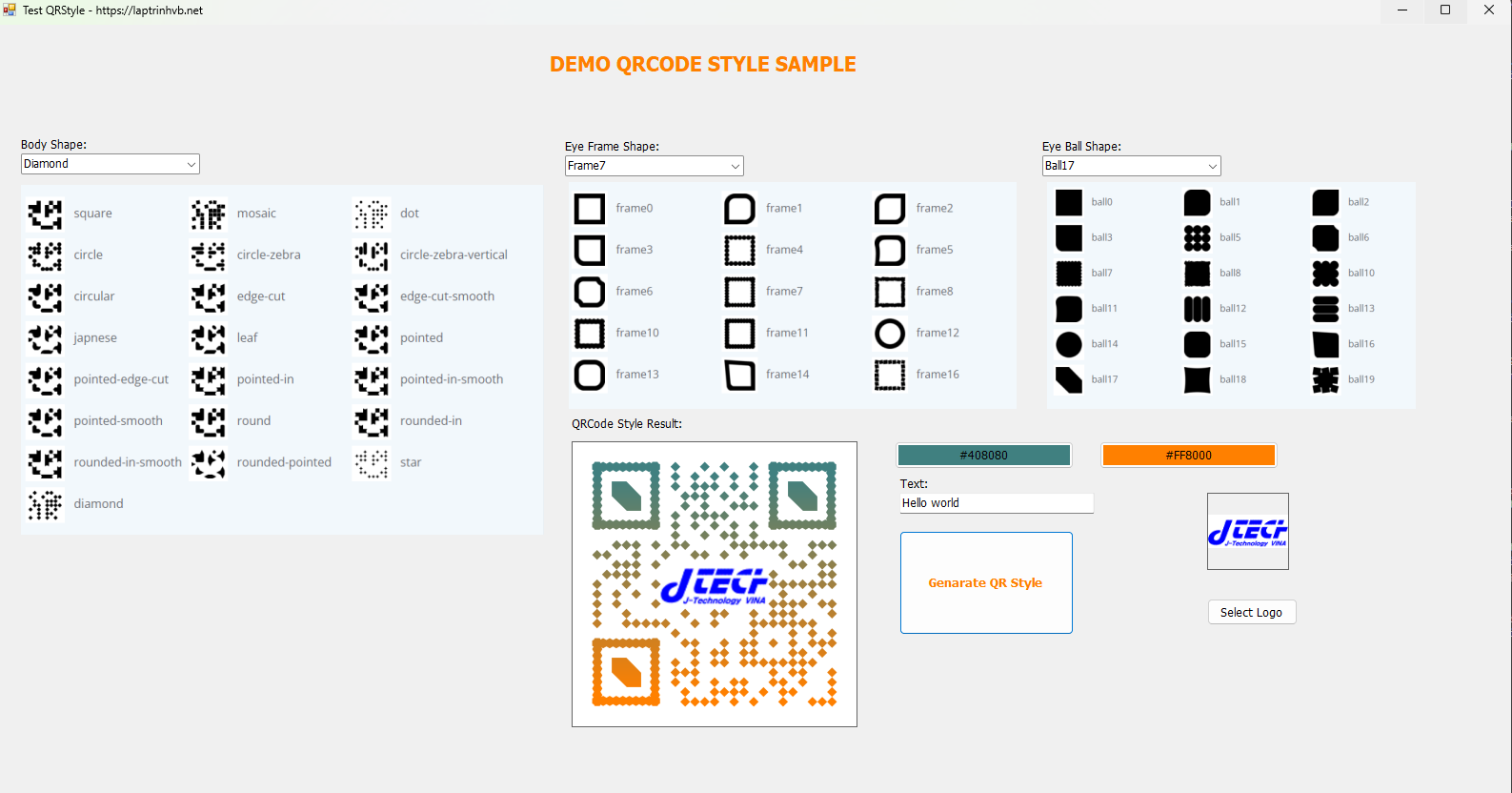Click the 'frame5' label
Image resolution: width=1512 pixels, height=793 pixels.
[x=935, y=250]
